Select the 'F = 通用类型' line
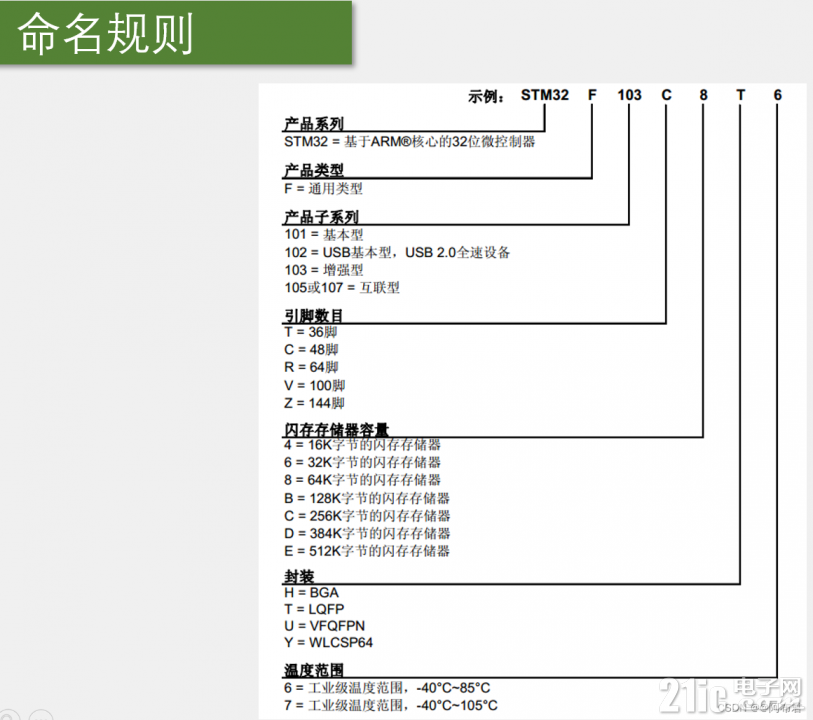 [x=323, y=189]
